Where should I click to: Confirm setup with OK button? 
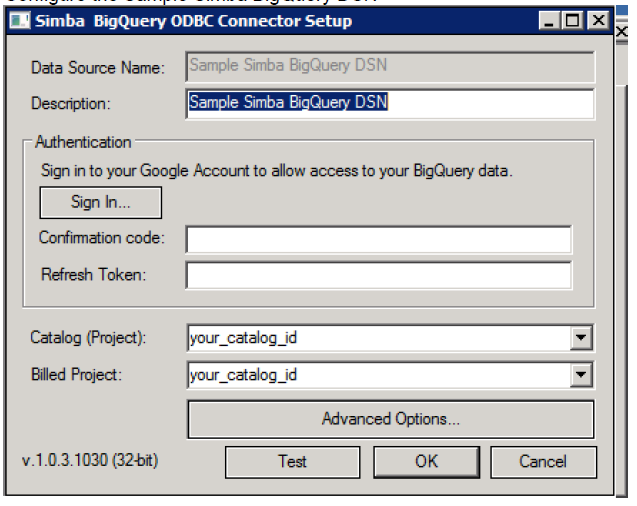tap(427, 462)
